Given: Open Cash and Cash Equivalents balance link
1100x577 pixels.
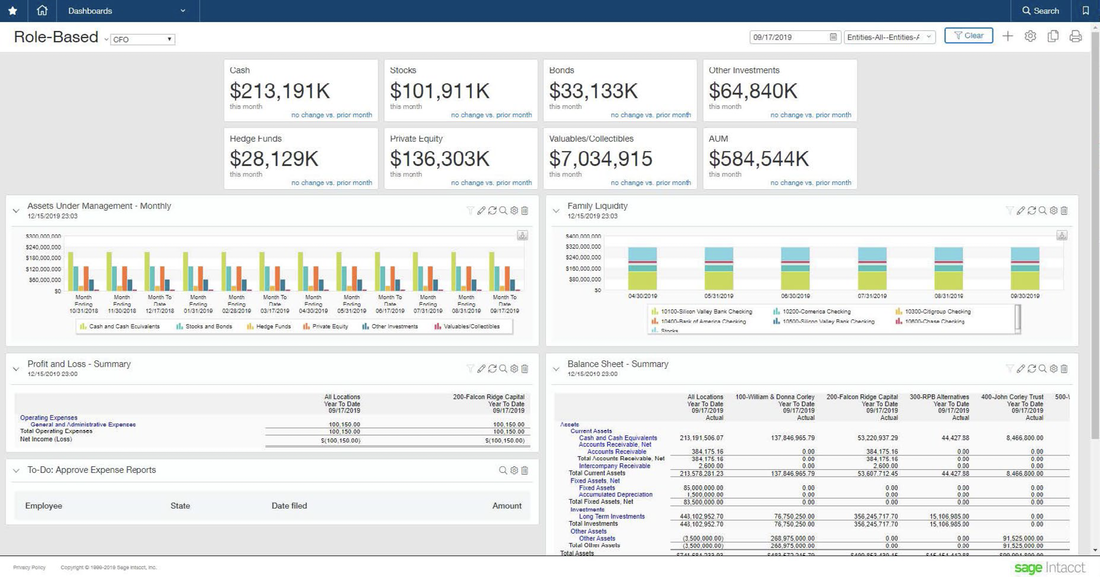Looking at the screenshot, I should click(x=618, y=438).
